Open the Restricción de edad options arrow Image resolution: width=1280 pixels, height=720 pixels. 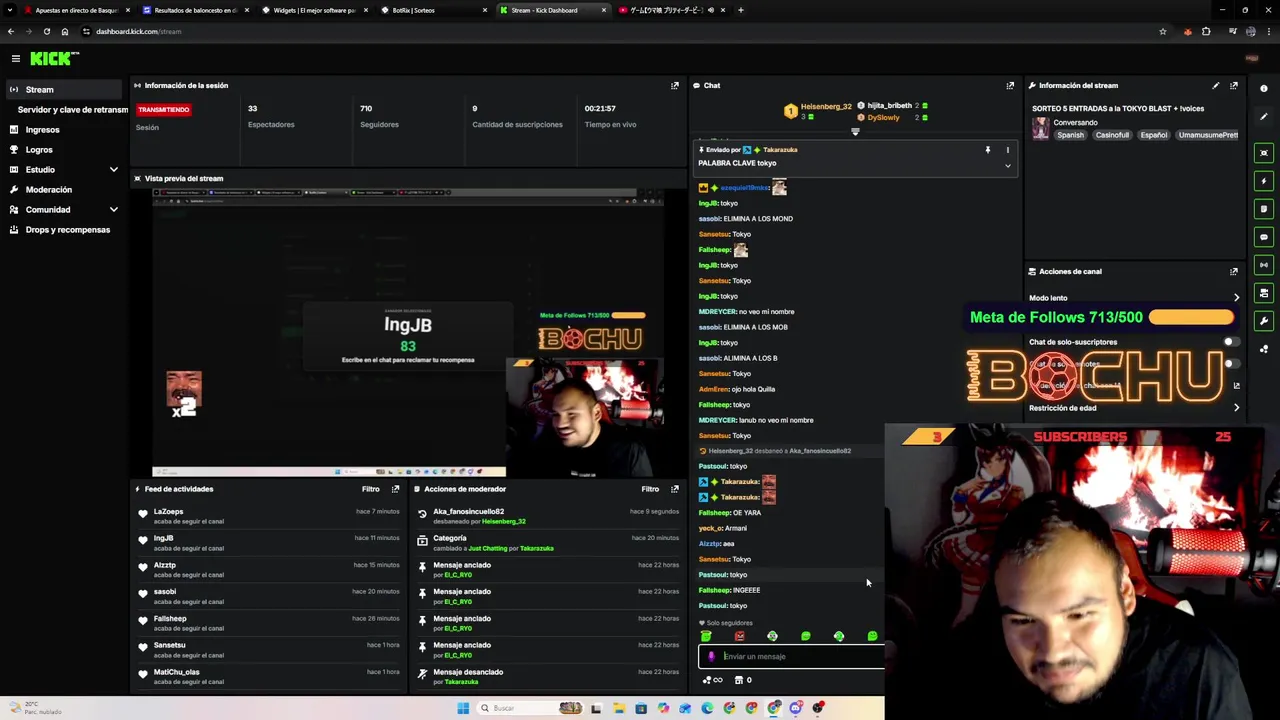tap(1236, 408)
